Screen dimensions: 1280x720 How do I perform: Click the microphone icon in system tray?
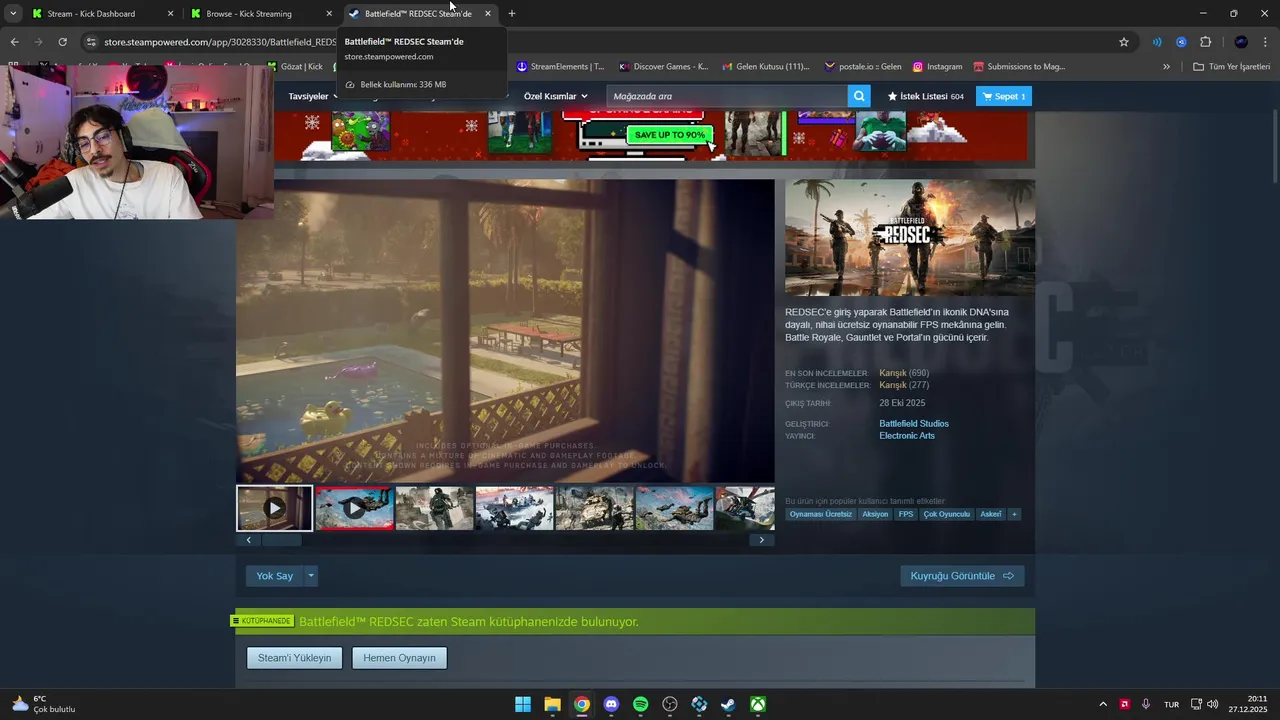click(x=1146, y=704)
